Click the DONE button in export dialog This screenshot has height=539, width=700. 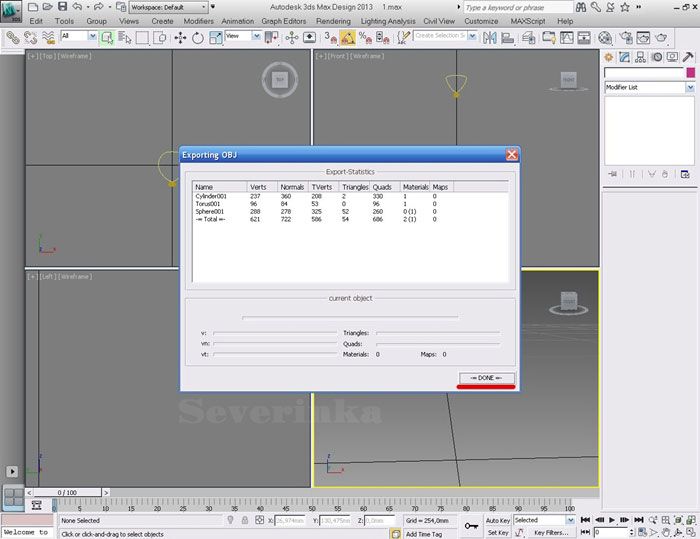coord(486,378)
